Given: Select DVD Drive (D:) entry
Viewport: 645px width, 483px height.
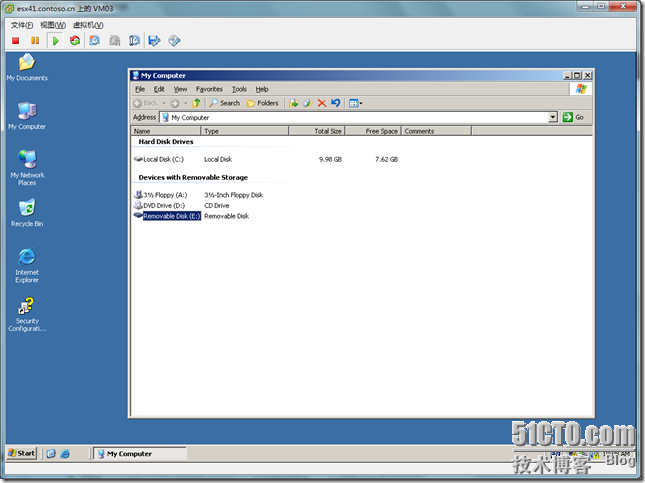Looking at the screenshot, I should pyautogui.click(x=160, y=206).
